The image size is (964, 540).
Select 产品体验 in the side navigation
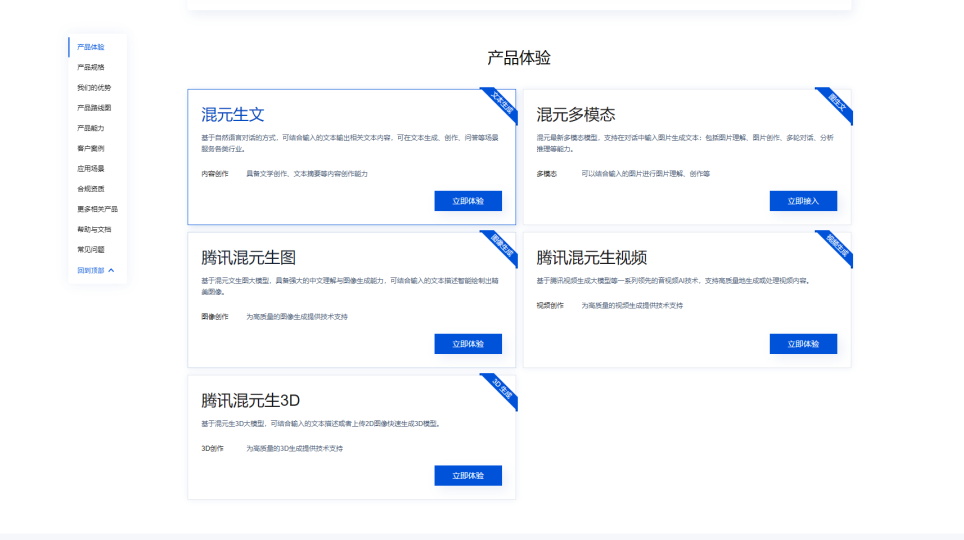[90, 47]
